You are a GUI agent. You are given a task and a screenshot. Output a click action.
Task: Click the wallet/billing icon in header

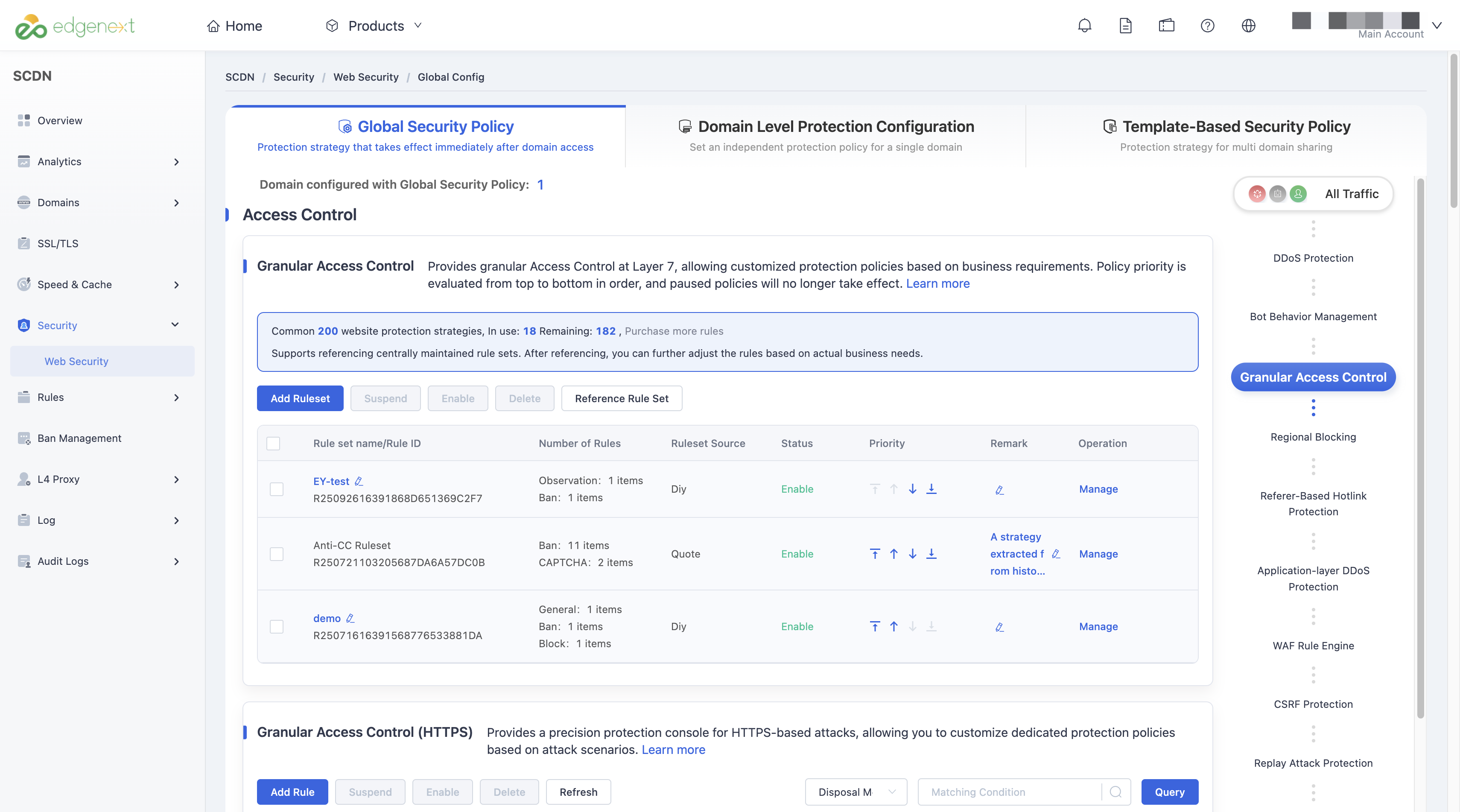click(1166, 26)
